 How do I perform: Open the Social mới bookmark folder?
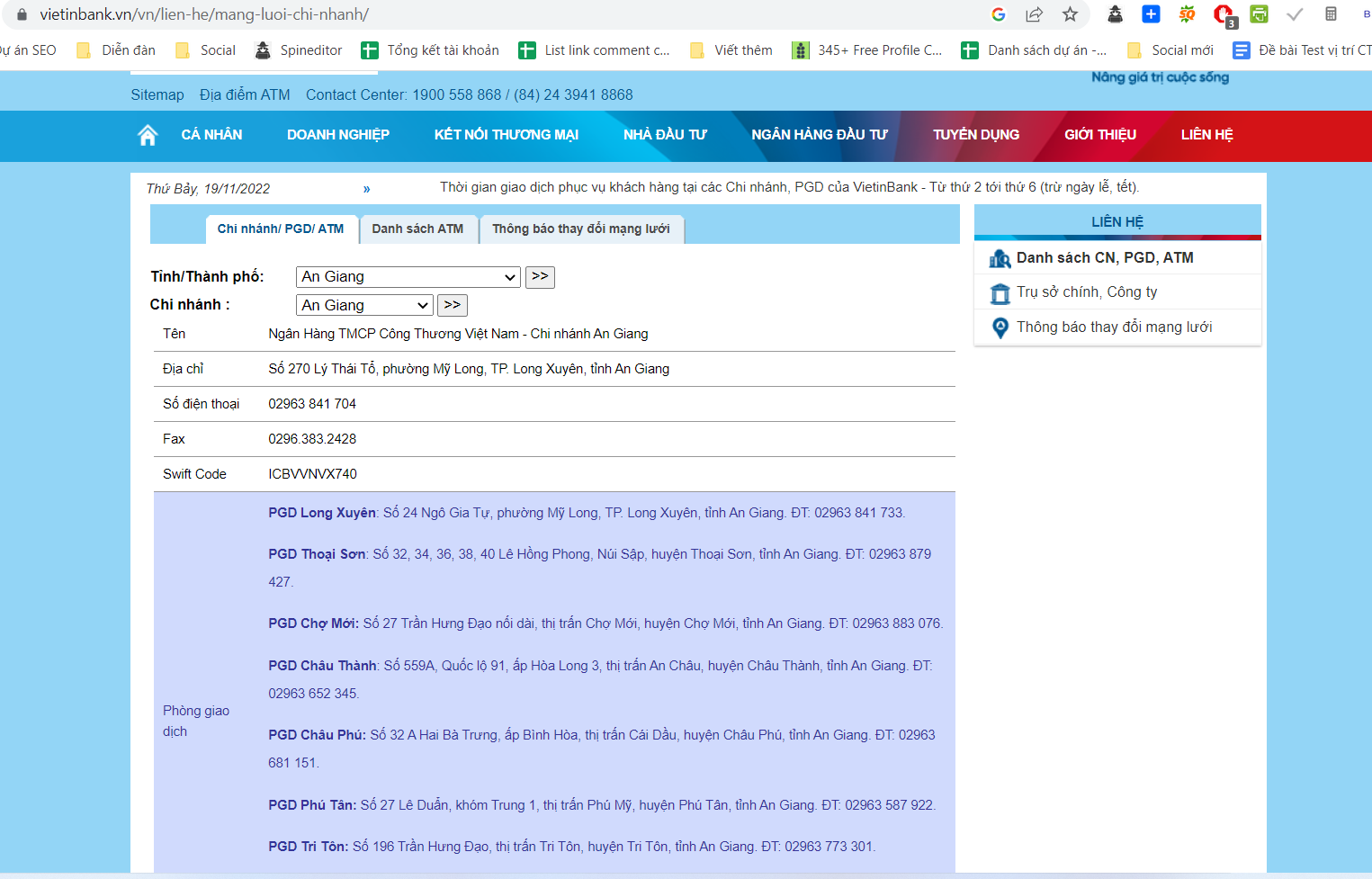point(1170,50)
